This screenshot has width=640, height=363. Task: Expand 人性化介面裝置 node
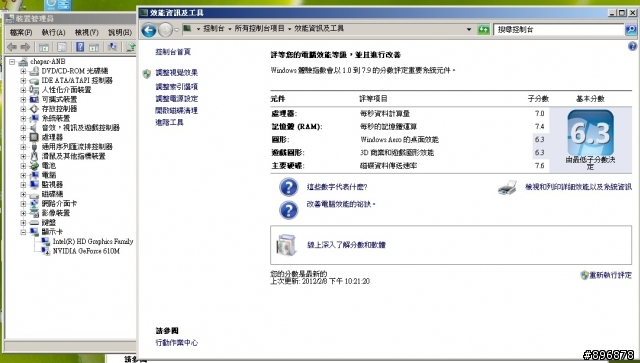tap(23, 90)
